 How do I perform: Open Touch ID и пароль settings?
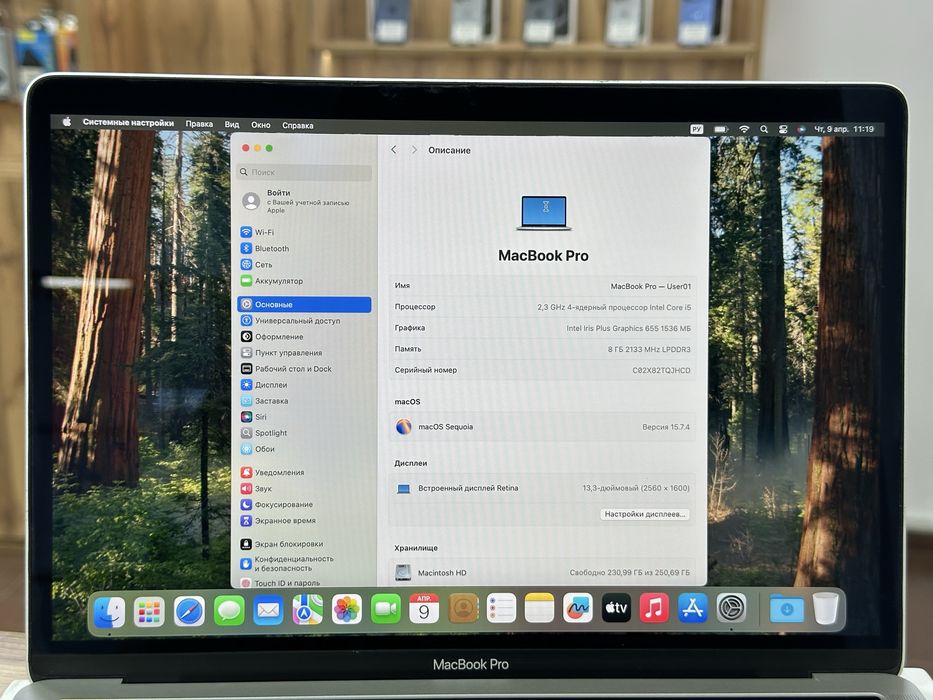coord(304,583)
